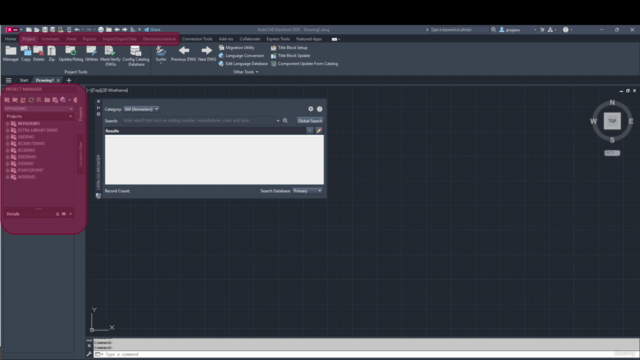Go to Previous DWG
Viewport: 640px width, 360px height.
coord(183,53)
